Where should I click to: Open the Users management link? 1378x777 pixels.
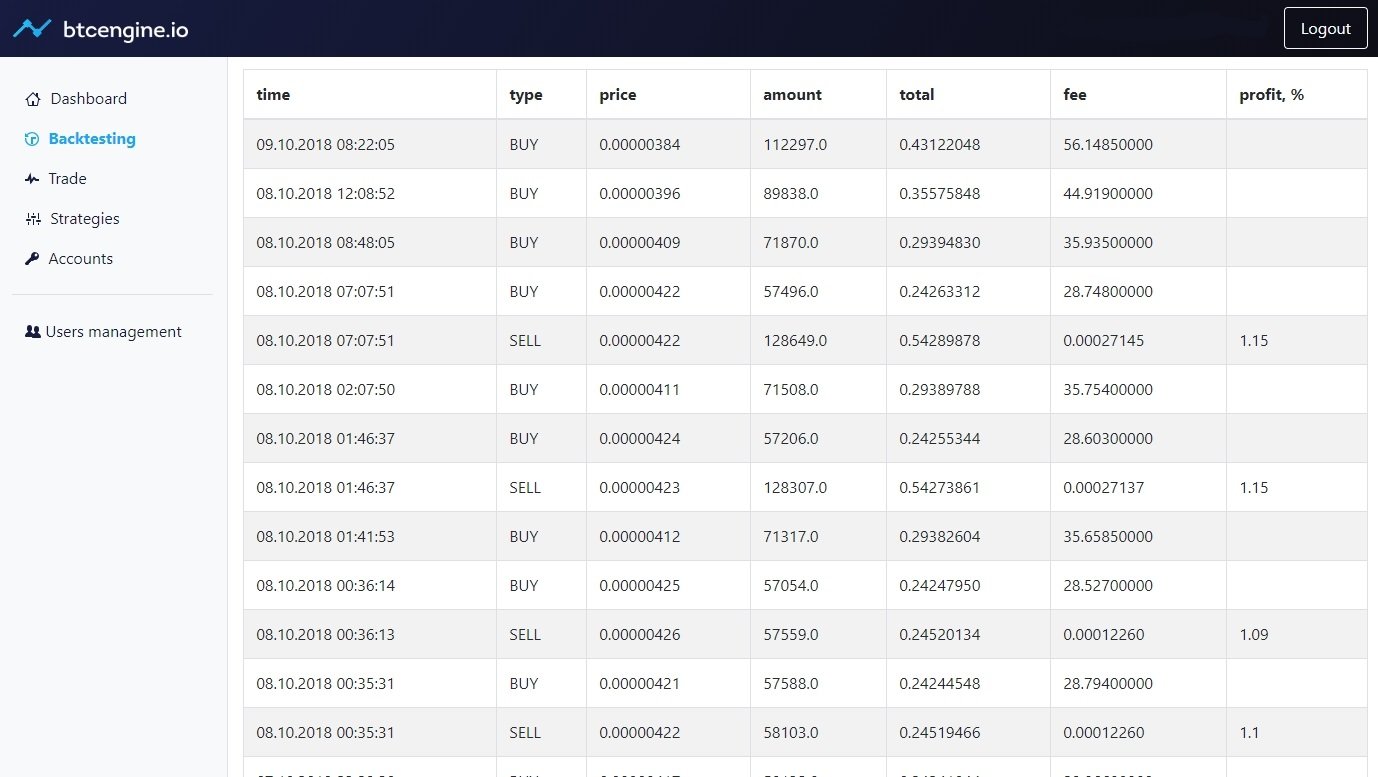[x=113, y=332]
